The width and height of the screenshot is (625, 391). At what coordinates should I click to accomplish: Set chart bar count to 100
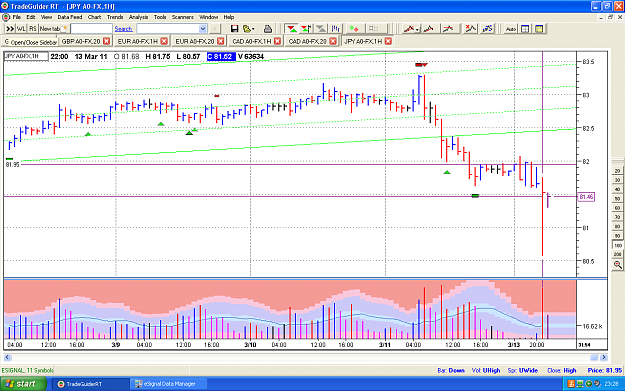coord(617,246)
